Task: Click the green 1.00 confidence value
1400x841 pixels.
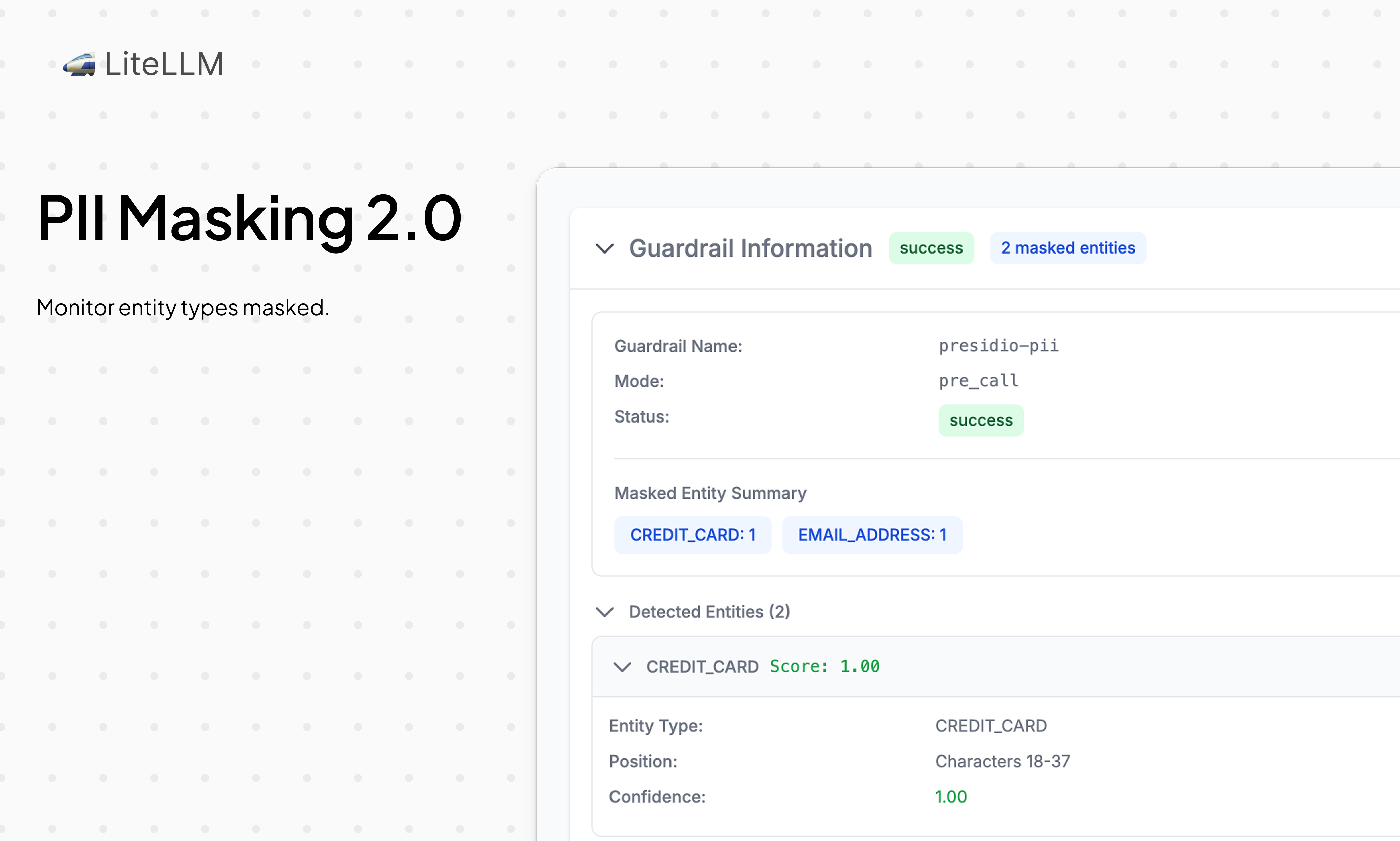Action: [x=951, y=797]
